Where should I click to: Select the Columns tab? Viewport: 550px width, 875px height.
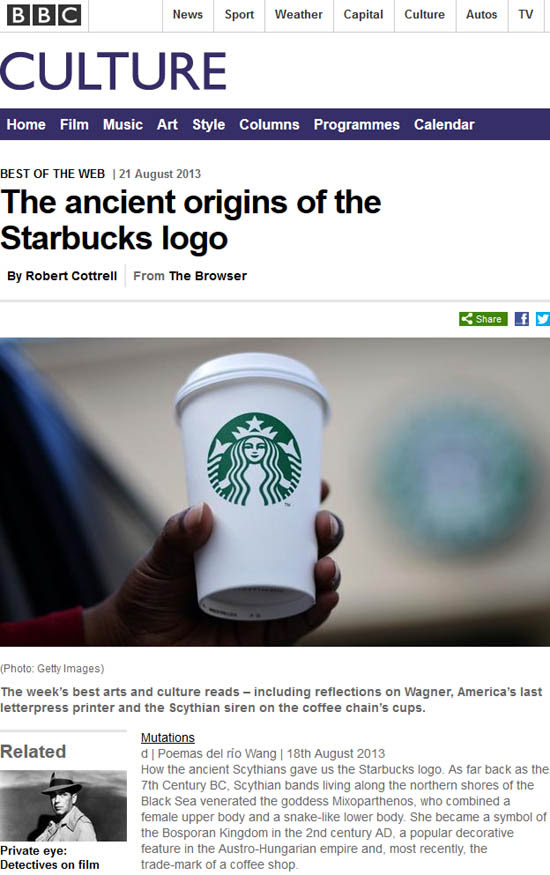[269, 124]
